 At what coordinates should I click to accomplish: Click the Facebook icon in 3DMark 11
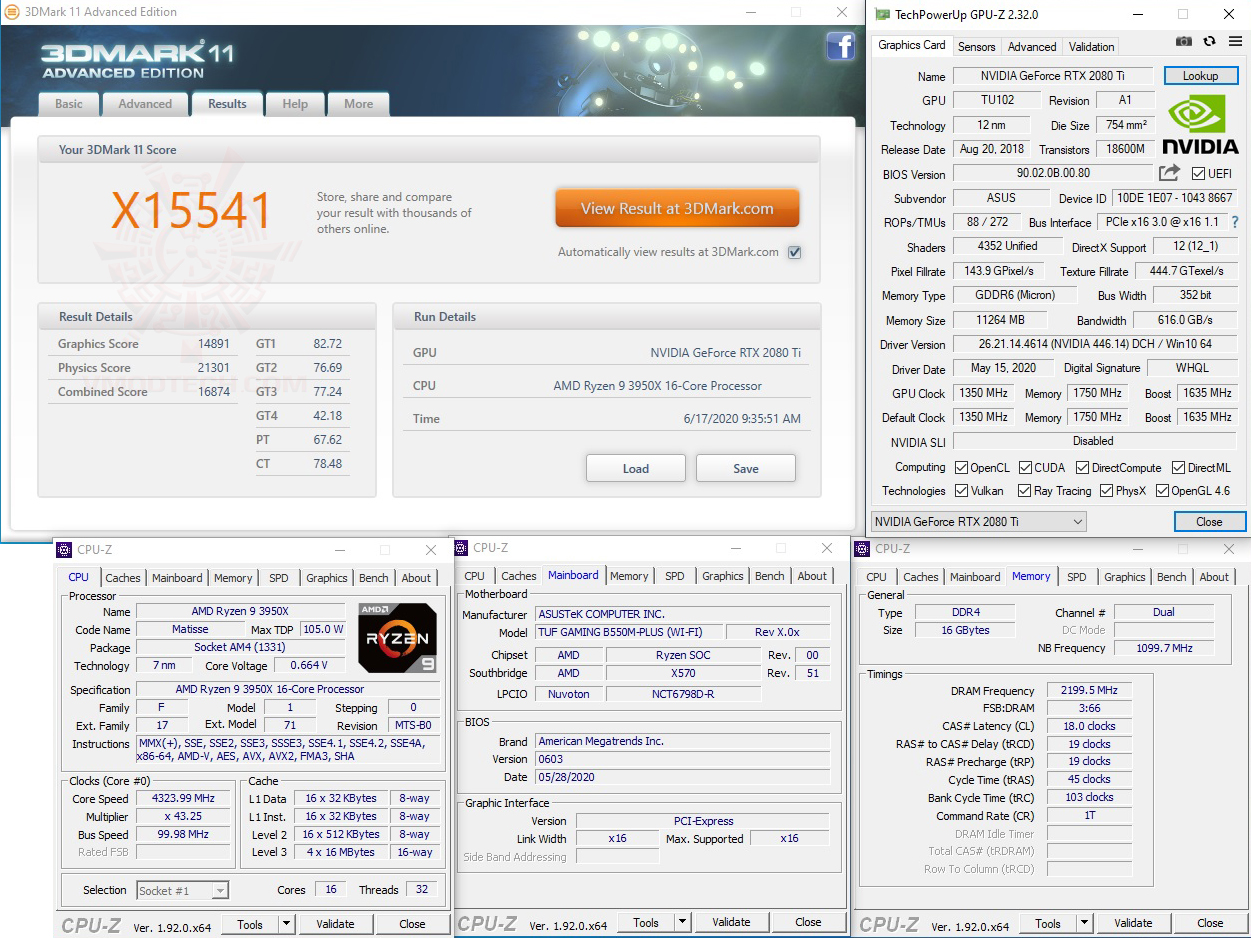(841, 47)
